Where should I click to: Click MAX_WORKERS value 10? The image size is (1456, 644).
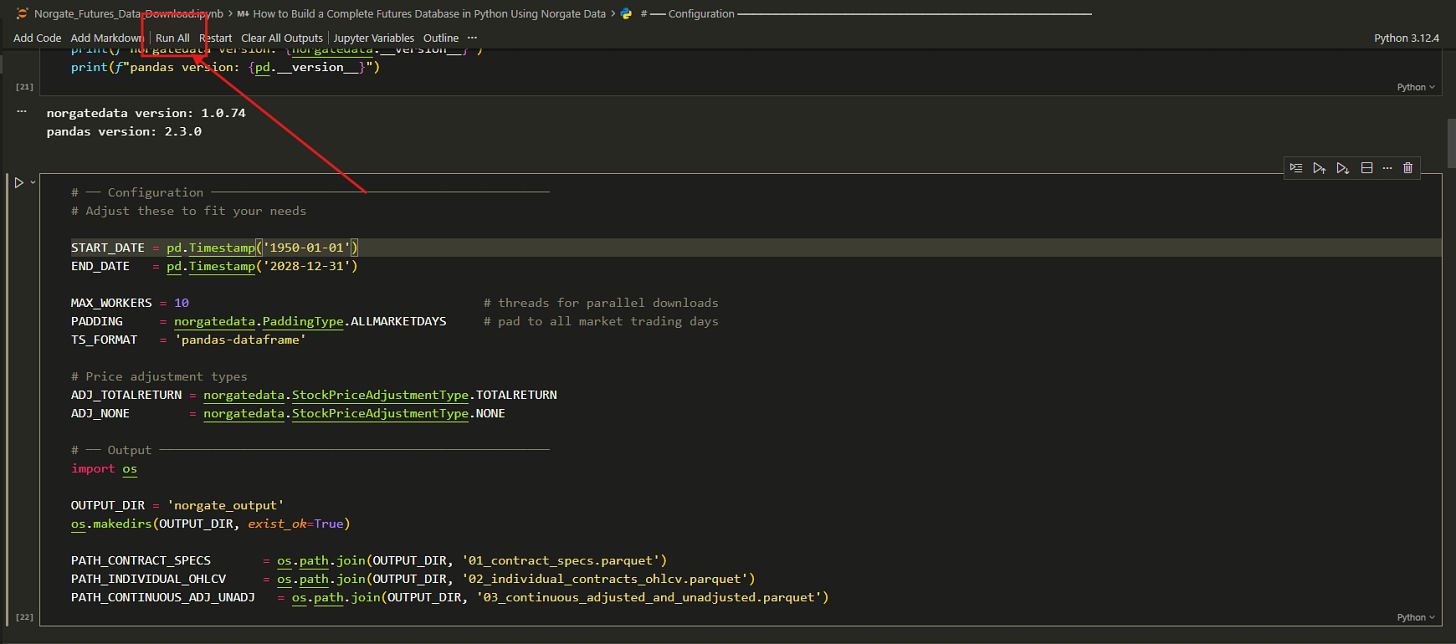pos(181,303)
